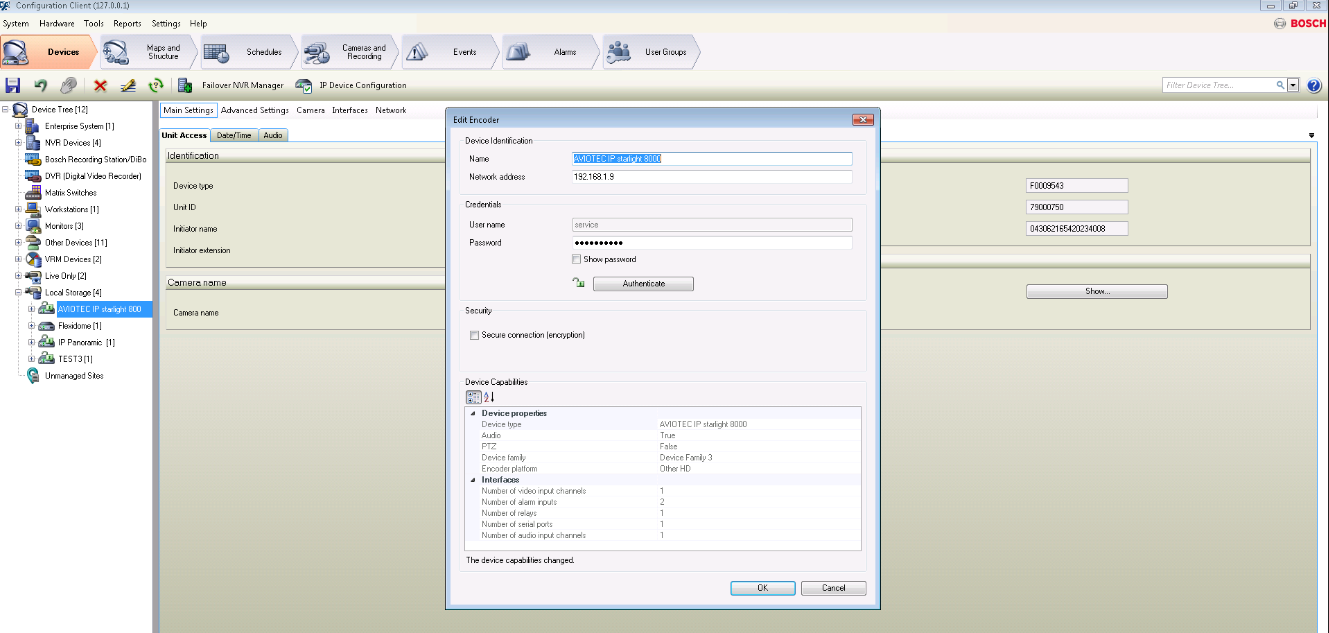This screenshot has height=633, width=1329.
Task: Expand the NVR Devices tree node
Action: pyautogui.click(x=18, y=143)
